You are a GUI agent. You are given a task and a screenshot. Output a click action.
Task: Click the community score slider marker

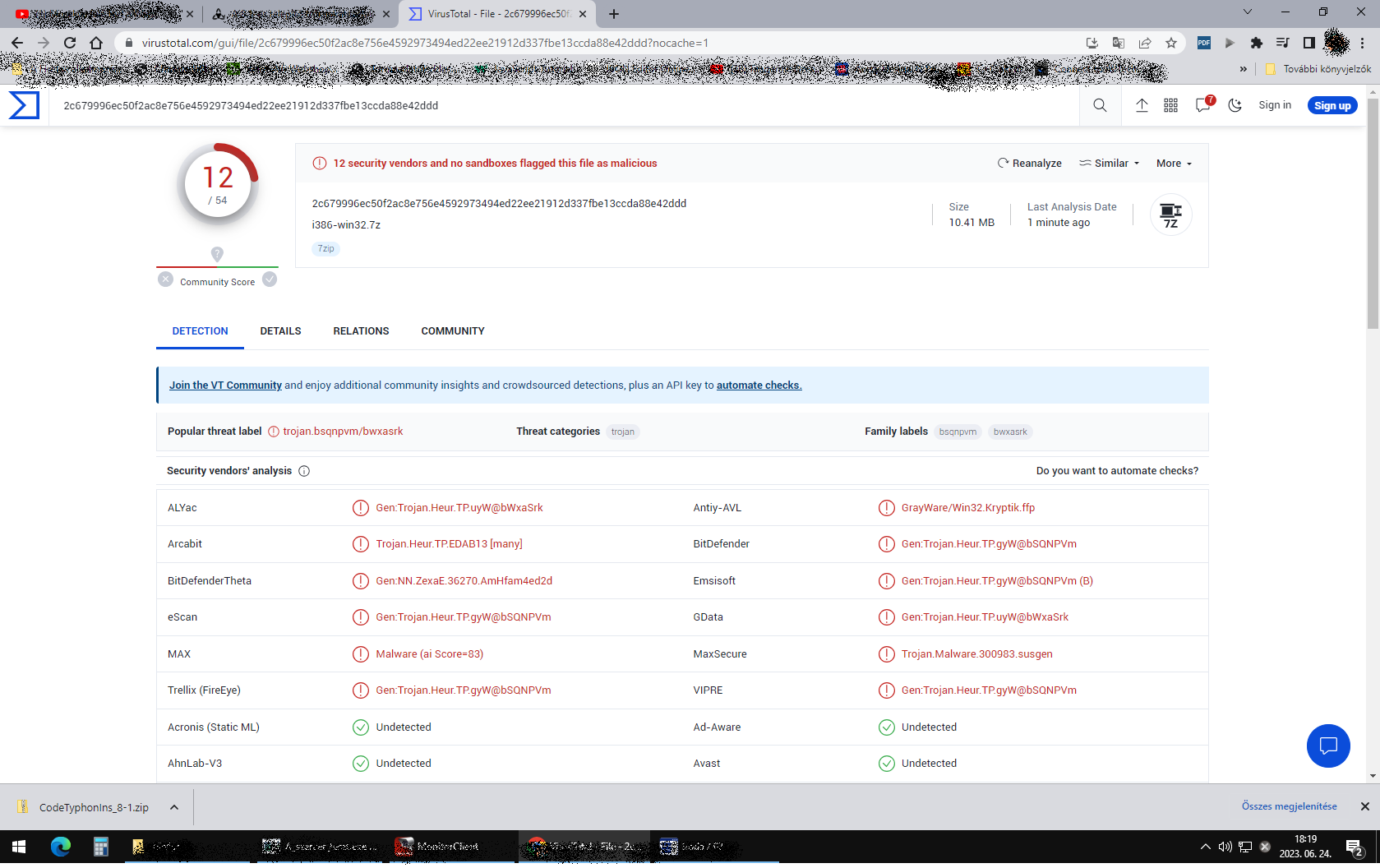[217, 254]
